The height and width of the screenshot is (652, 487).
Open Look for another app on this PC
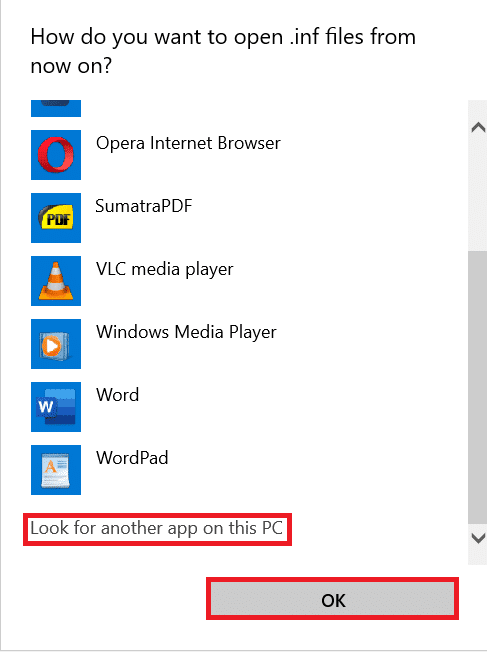pyautogui.click(x=157, y=528)
